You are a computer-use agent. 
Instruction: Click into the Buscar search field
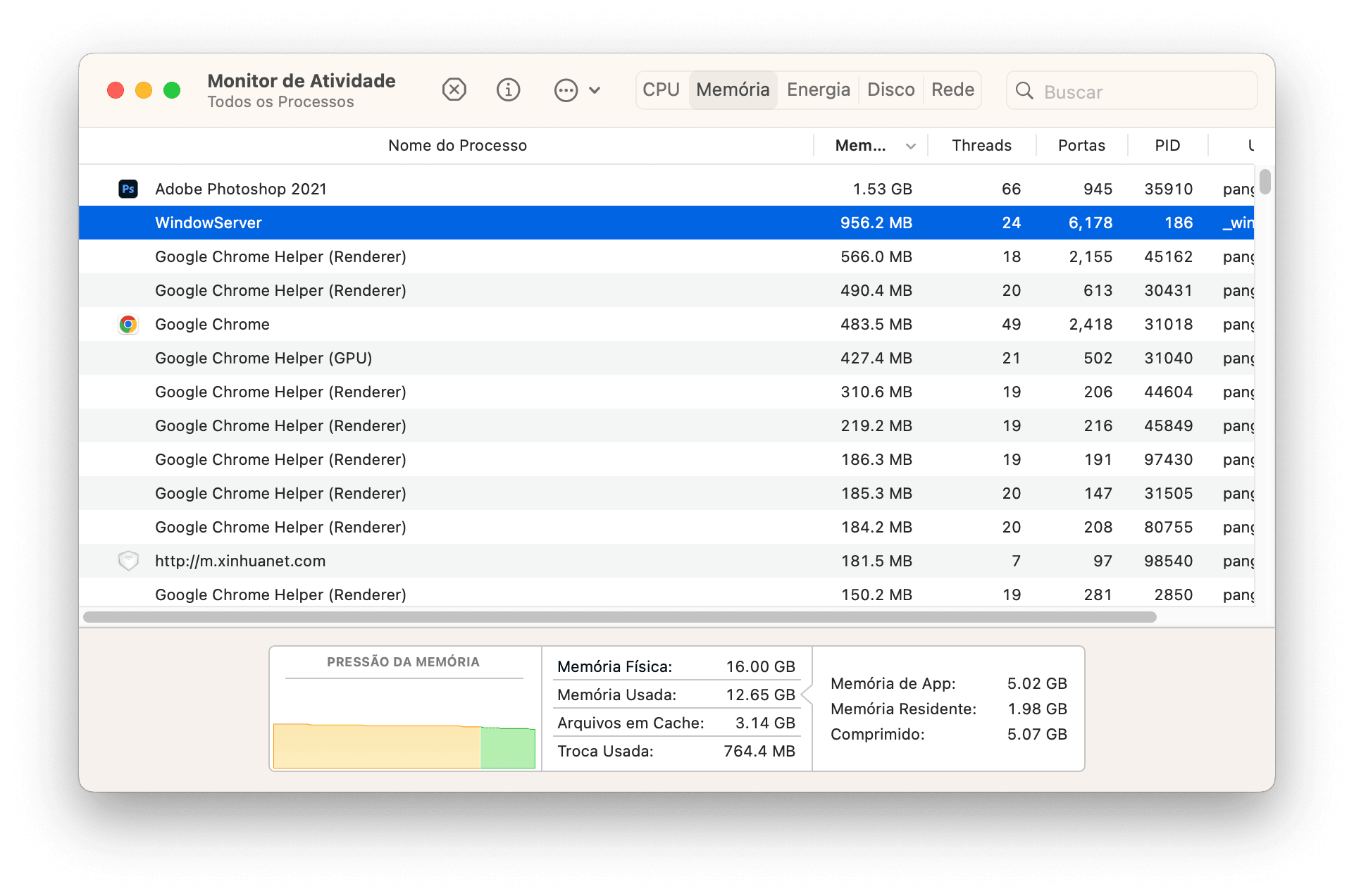click(x=1131, y=91)
